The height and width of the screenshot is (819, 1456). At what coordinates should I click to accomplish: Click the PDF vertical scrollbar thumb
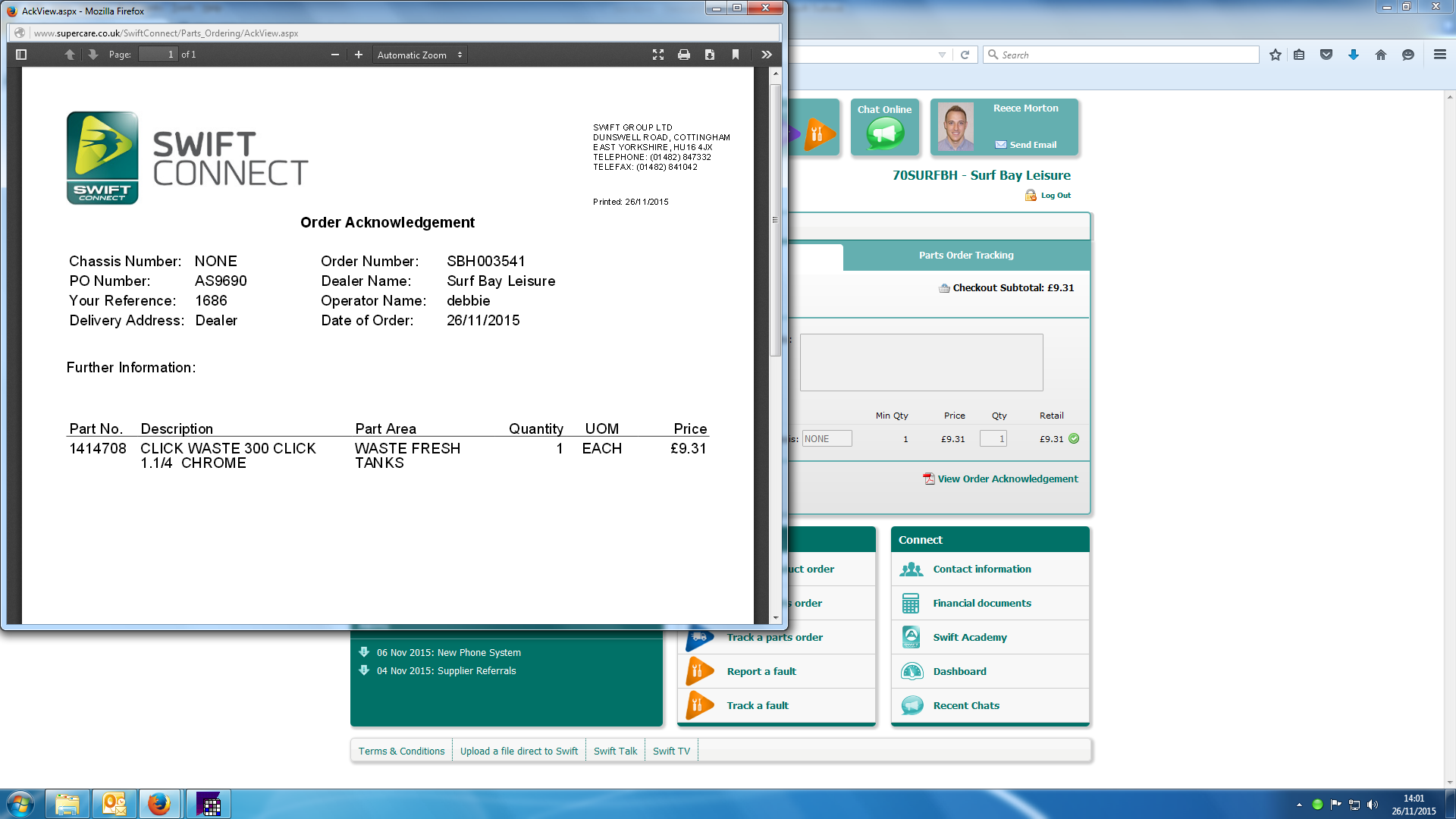pos(775,220)
